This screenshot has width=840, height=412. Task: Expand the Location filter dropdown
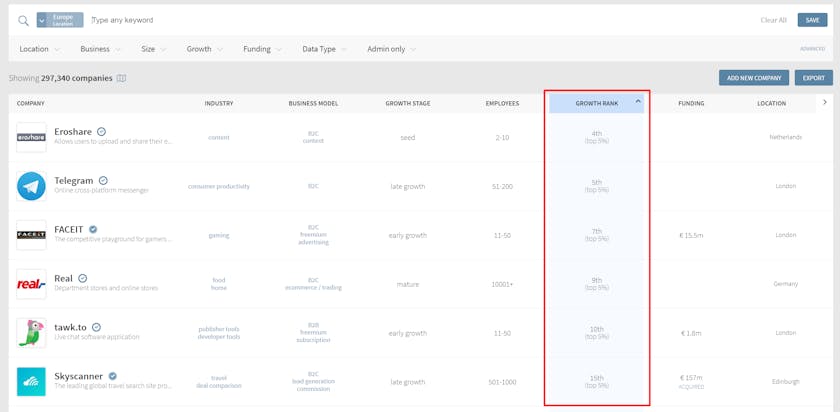[x=39, y=49]
